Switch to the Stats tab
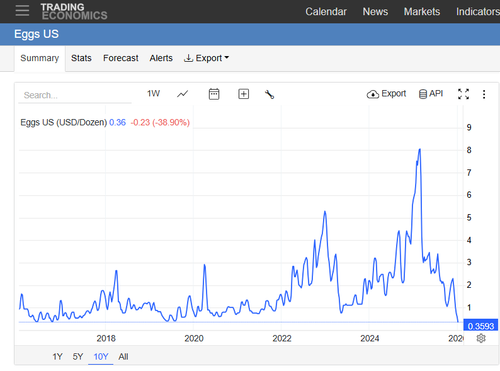500x371 pixels. point(81,58)
